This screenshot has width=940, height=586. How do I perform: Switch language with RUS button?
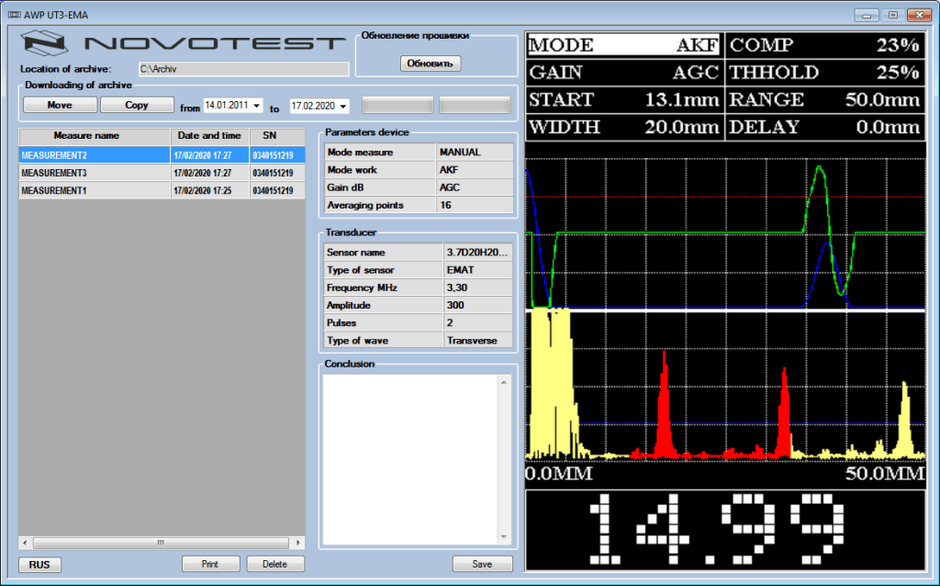tap(39, 564)
